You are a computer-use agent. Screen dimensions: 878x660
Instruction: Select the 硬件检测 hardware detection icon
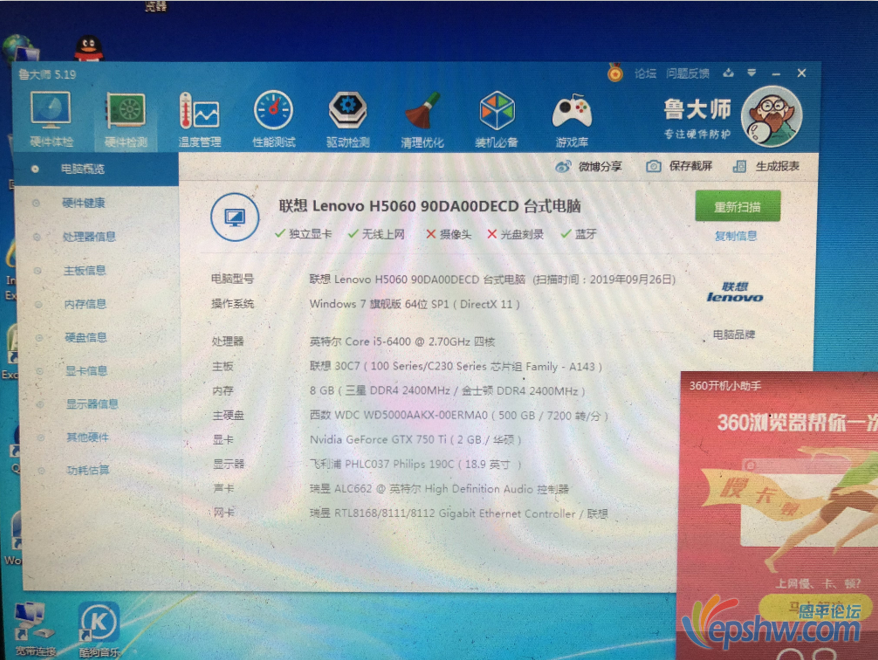pyautogui.click(x=125, y=119)
